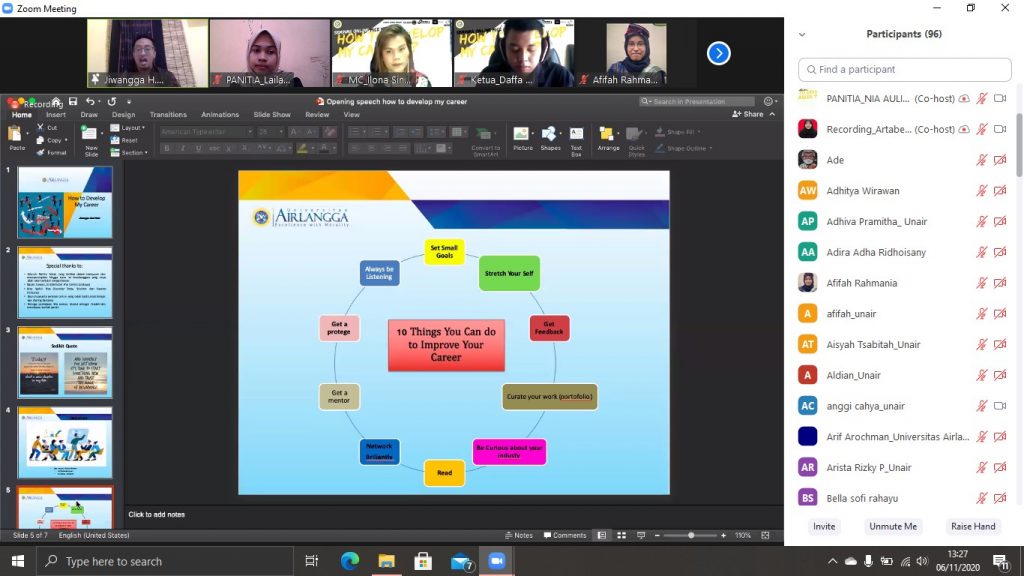Open the Zoom app in taskbar
This screenshot has height=576, width=1024.
496,561
